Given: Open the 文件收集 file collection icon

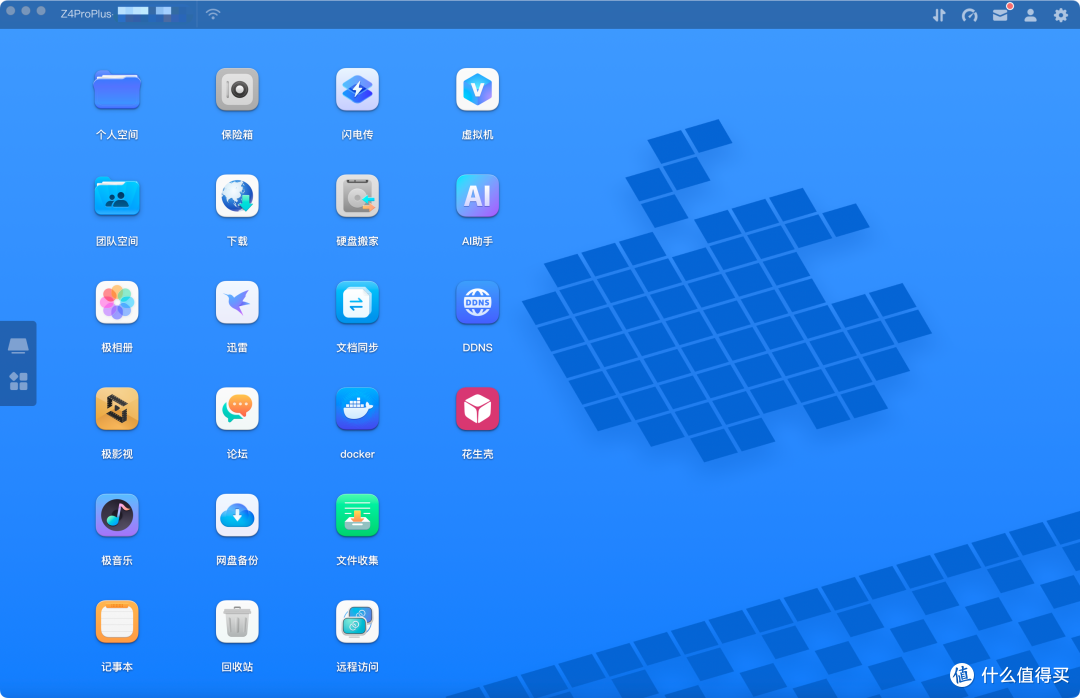Looking at the screenshot, I should pos(357,515).
